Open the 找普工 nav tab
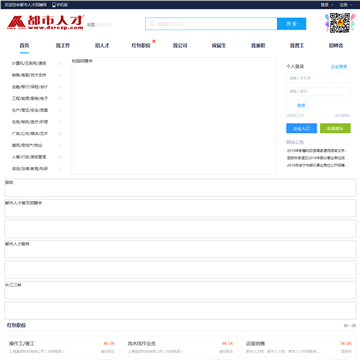This screenshot has width=360, height=360. (x=297, y=46)
